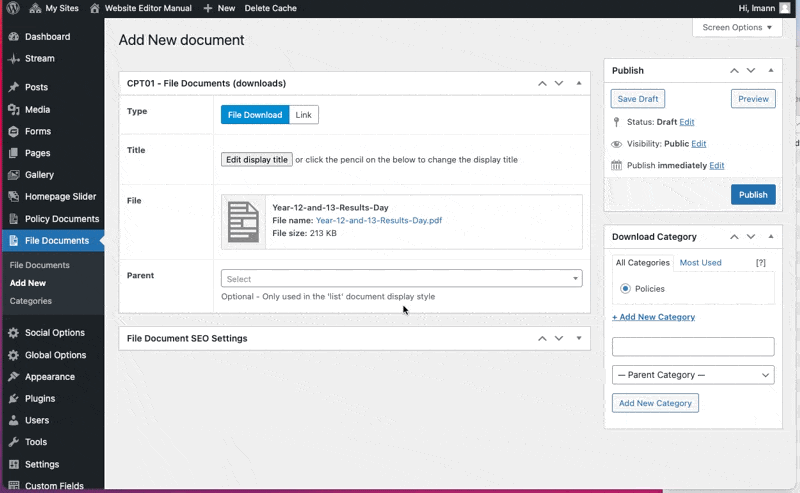This screenshot has width=800, height=493.
Task: Open the Tools sidebar item
Action: [36, 442]
